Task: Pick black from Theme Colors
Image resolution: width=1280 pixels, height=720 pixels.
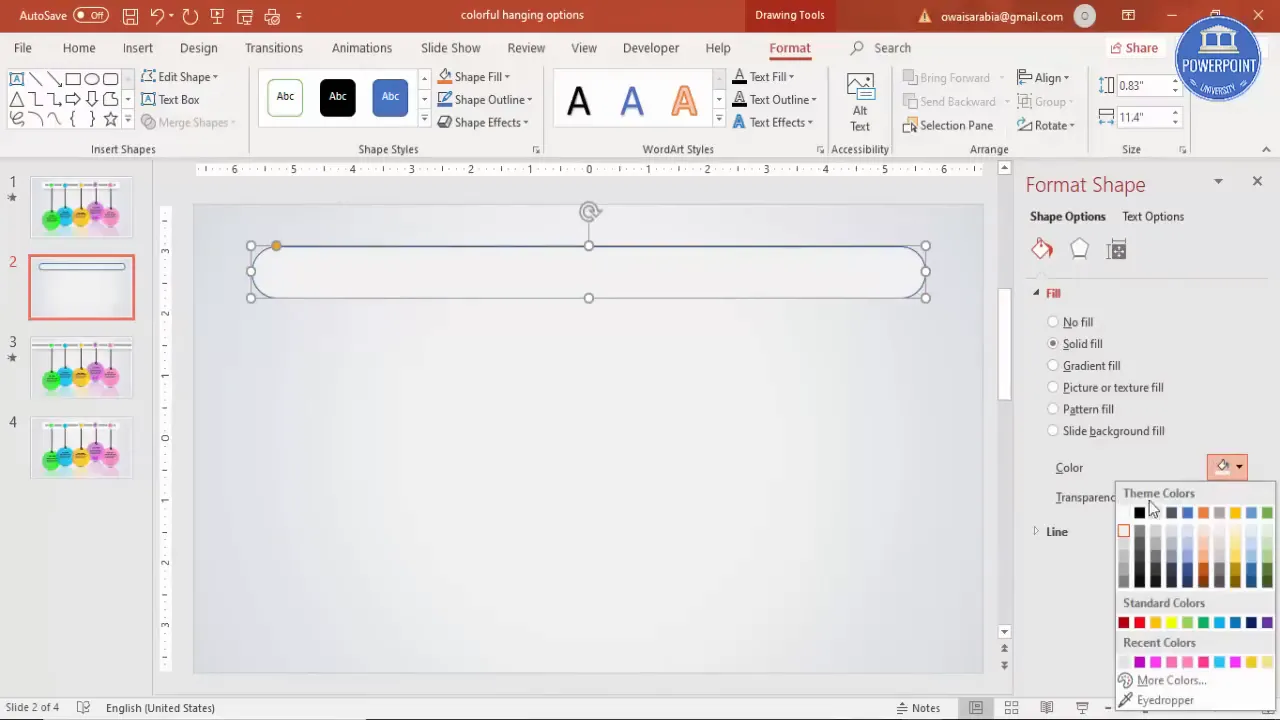Action: [1139, 513]
